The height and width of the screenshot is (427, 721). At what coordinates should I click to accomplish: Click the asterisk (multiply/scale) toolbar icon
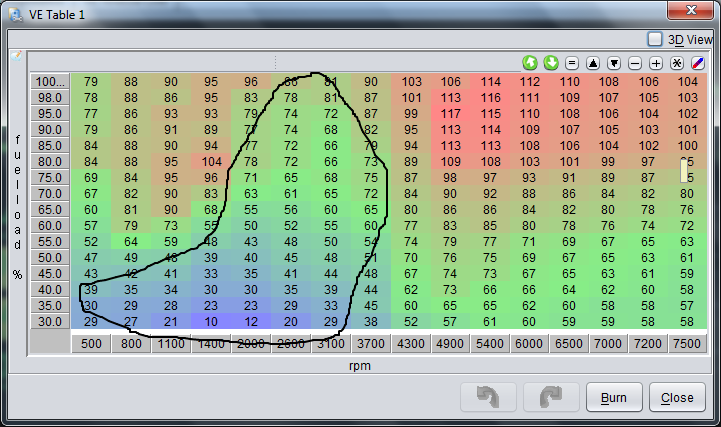point(677,63)
